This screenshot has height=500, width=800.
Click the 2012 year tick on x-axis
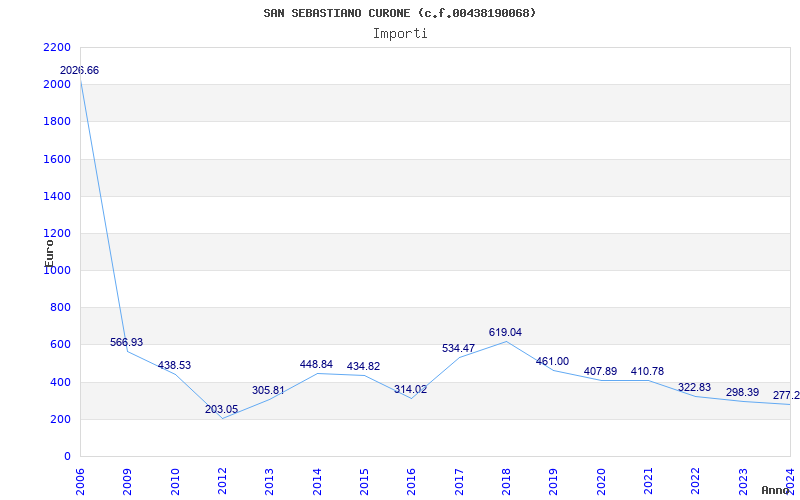(222, 479)
